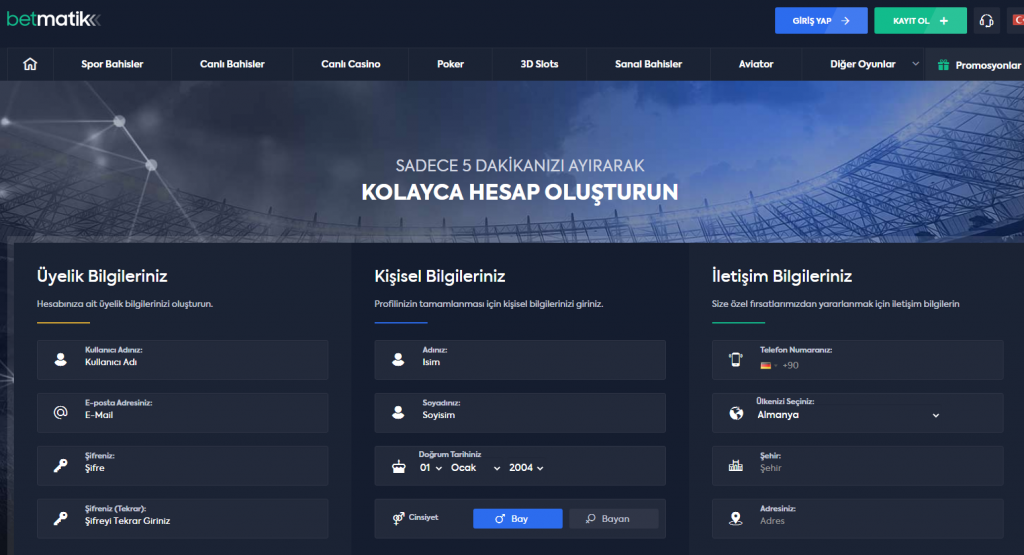Screen dimensions: 1024x555
Task: Click the @ icon in E-posta field
Action: coord(61,412)
